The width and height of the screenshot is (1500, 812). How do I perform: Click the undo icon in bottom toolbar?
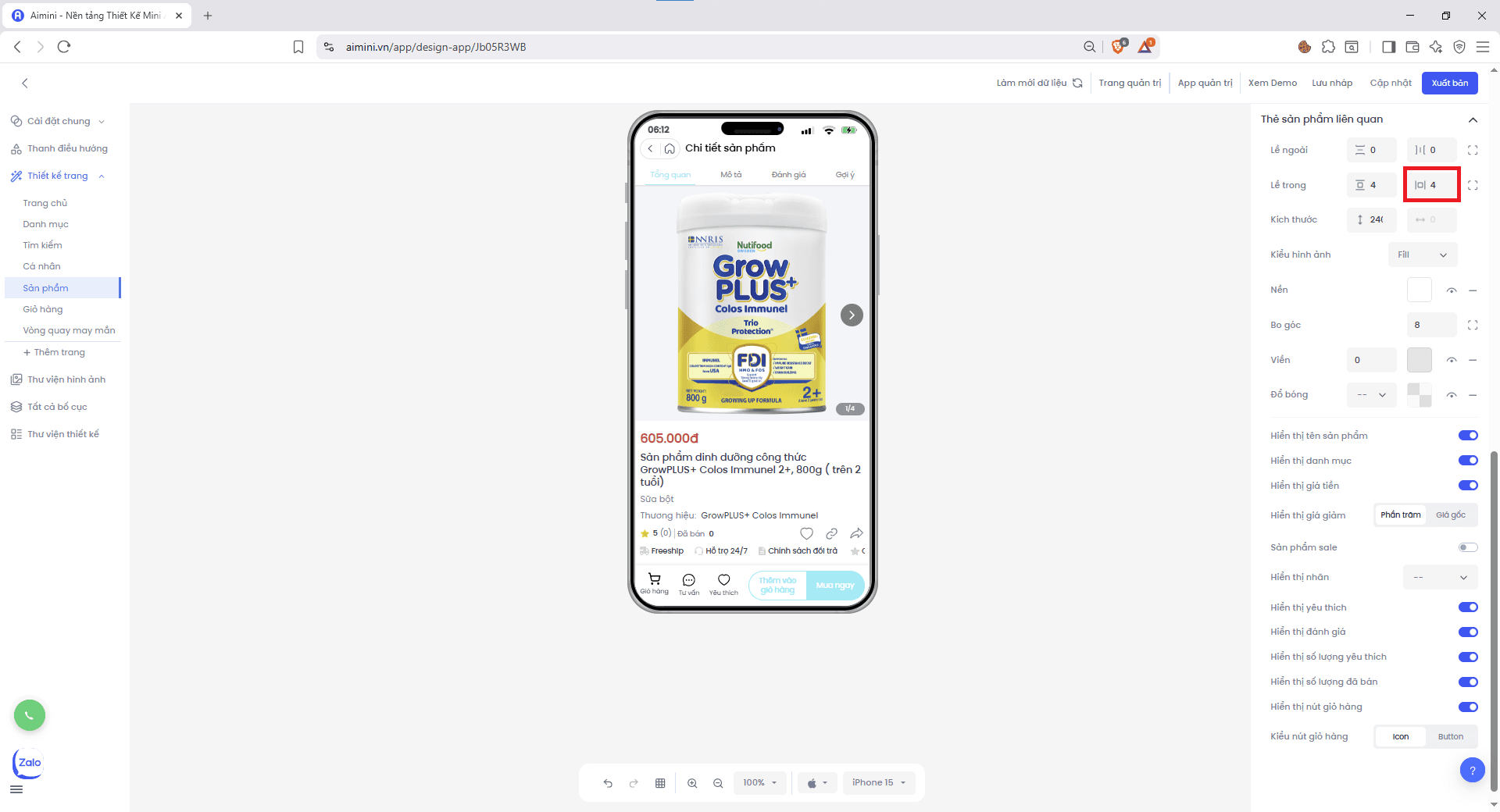coord(608,783)
